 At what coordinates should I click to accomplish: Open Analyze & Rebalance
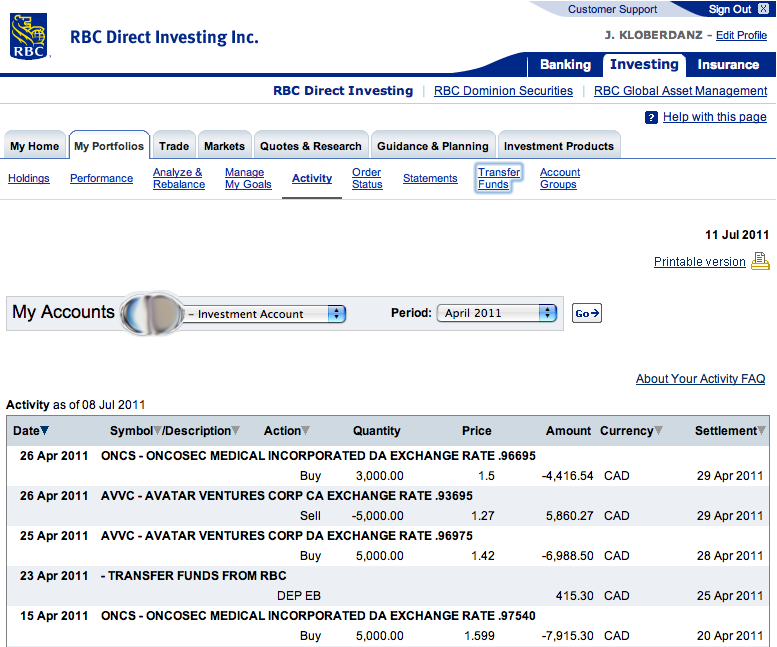[x=179, y=178]
